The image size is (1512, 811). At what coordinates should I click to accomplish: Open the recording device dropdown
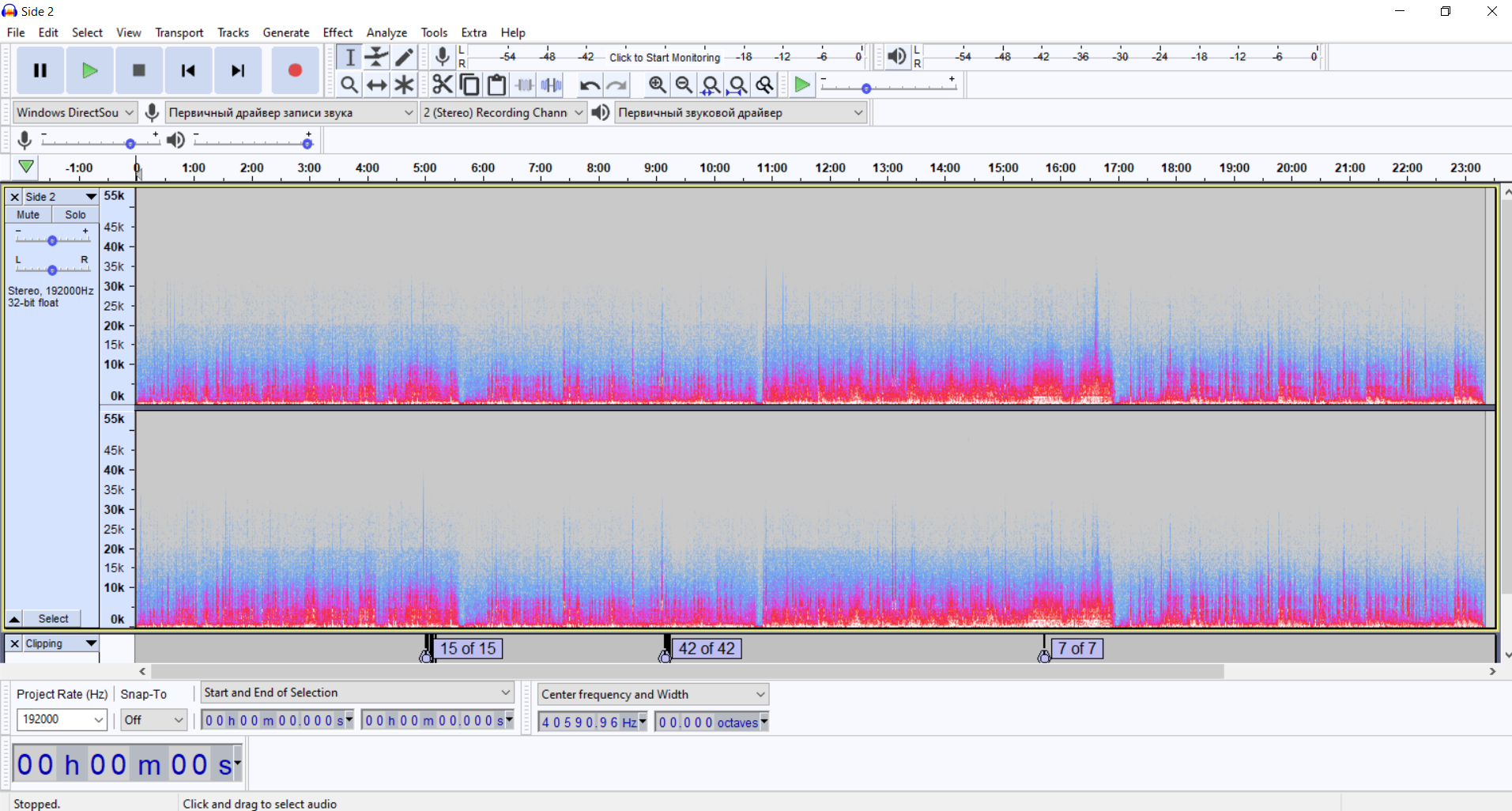tap(291, 112)
